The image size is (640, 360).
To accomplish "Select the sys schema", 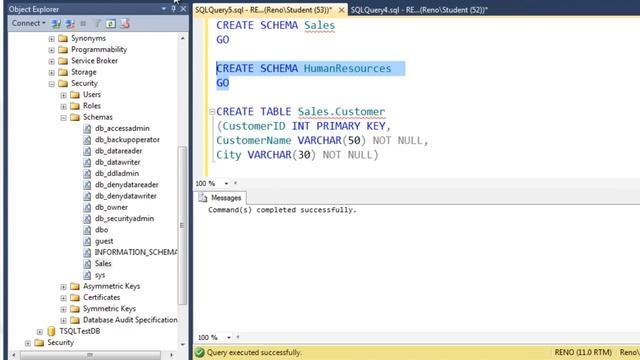I will (100, 275).
